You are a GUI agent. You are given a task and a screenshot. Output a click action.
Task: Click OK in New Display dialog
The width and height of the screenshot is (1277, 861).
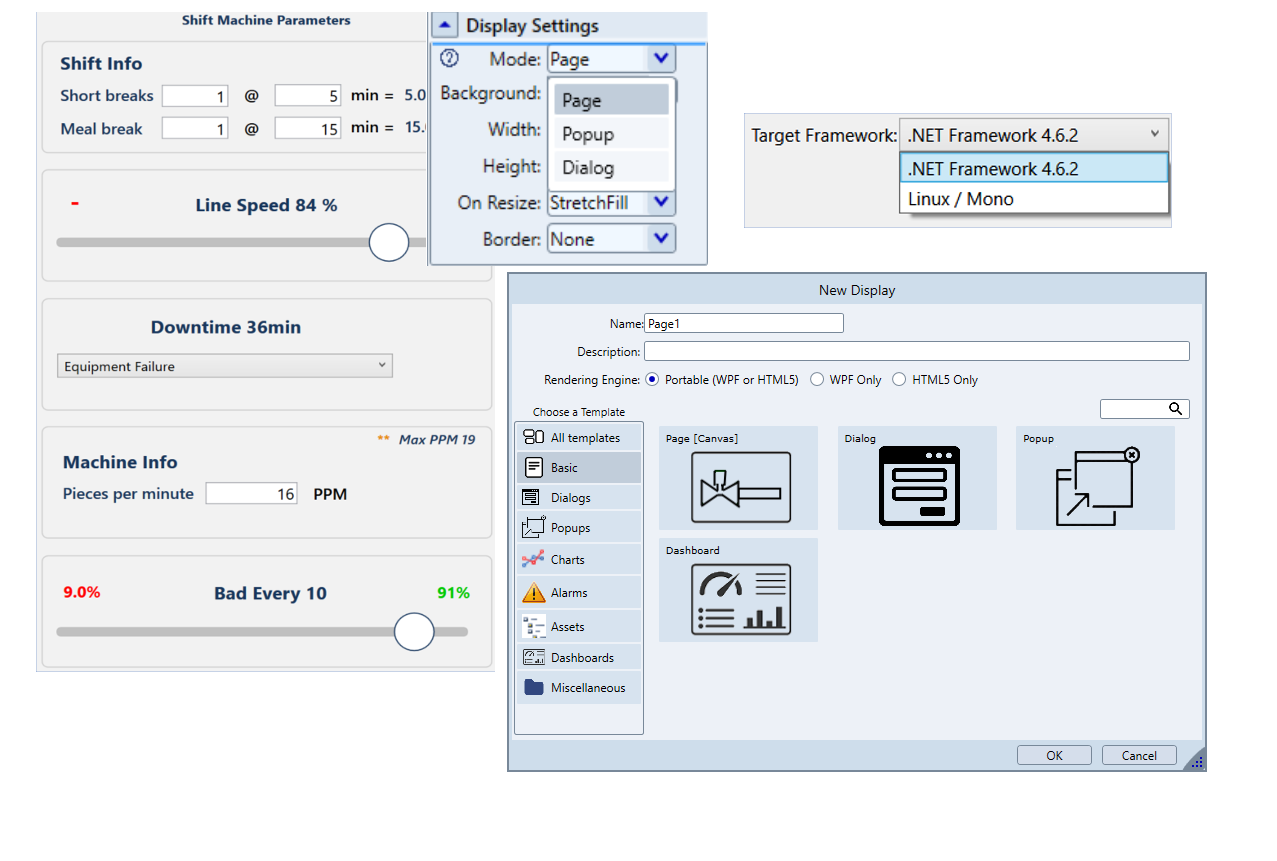click(x=1054, y=756)
